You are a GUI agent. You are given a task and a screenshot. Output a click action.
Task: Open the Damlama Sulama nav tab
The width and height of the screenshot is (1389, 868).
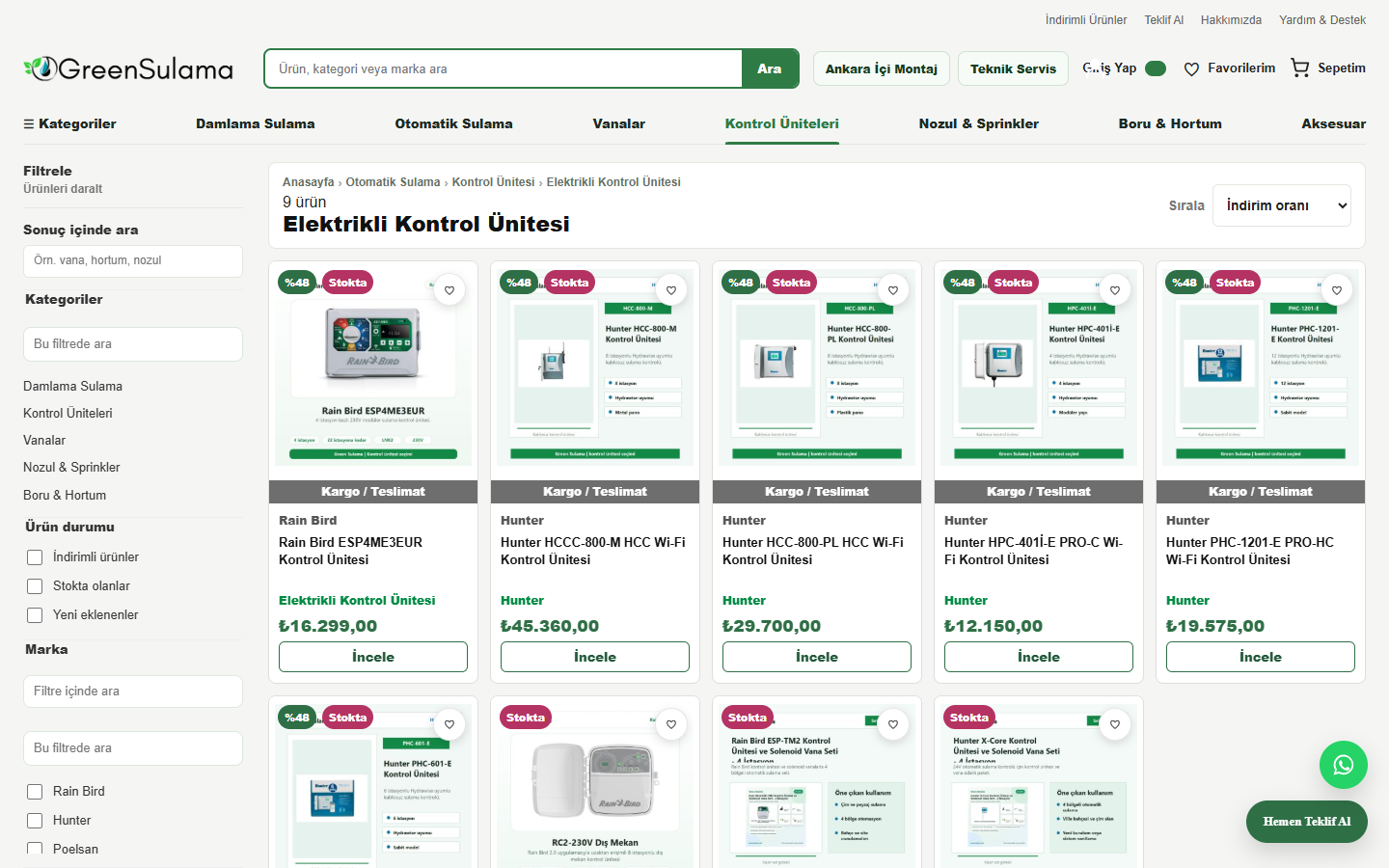(x=256, y=123)
